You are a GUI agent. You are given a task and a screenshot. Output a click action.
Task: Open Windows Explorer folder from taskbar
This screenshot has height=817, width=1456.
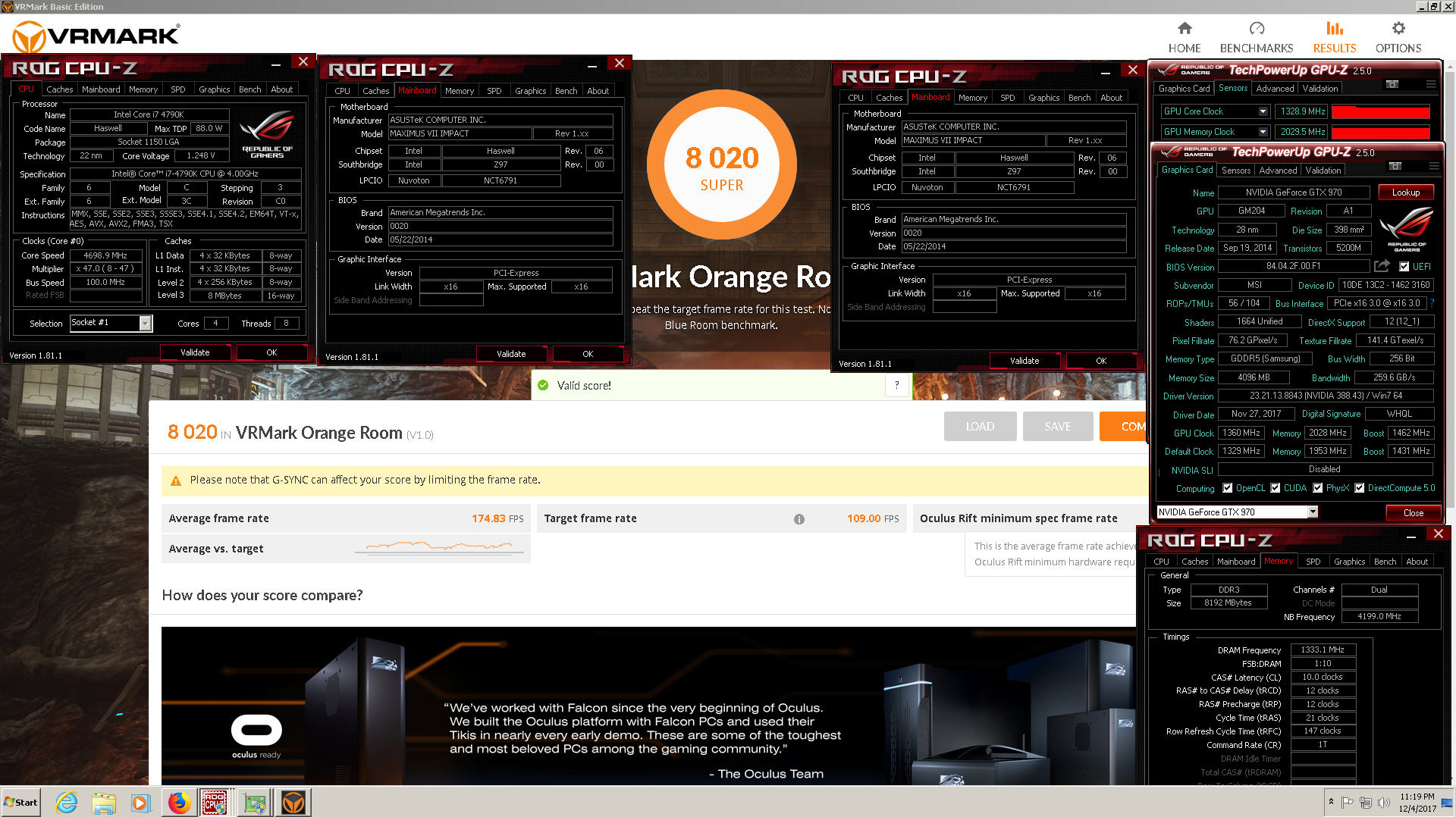point(104,803)
